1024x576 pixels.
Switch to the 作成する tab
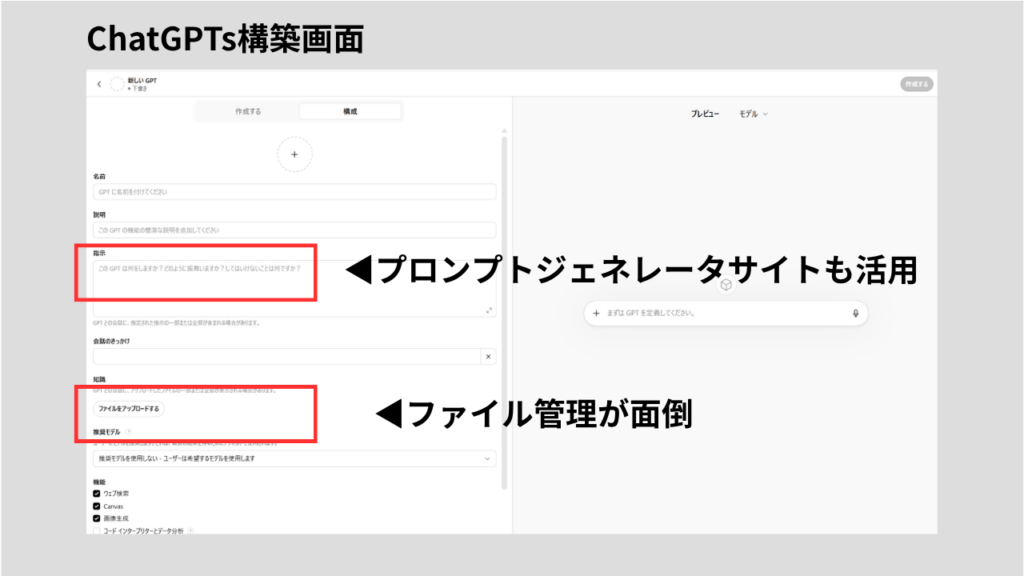(x=247, y=112)
